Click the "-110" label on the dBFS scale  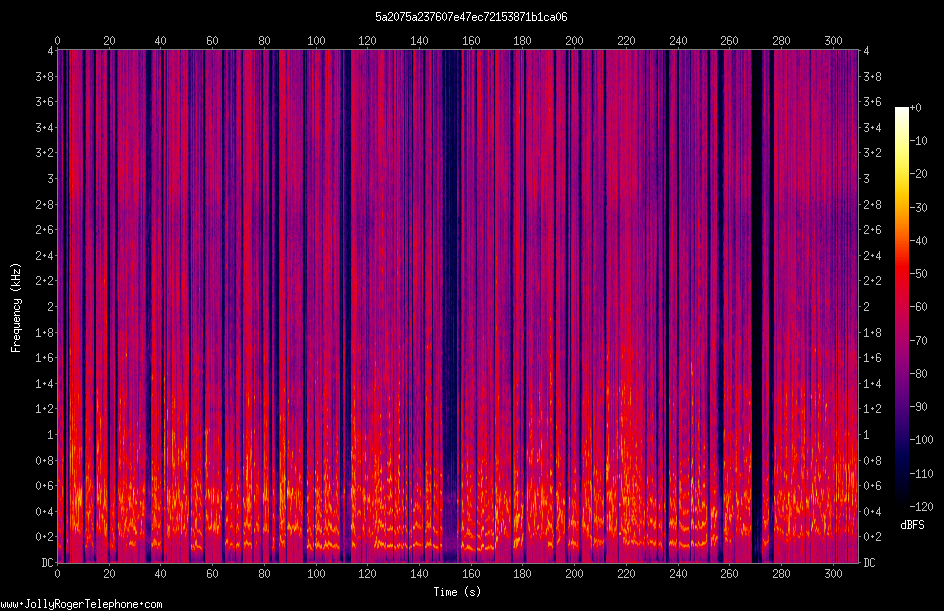pyautogui.click(x=921, y=474)
